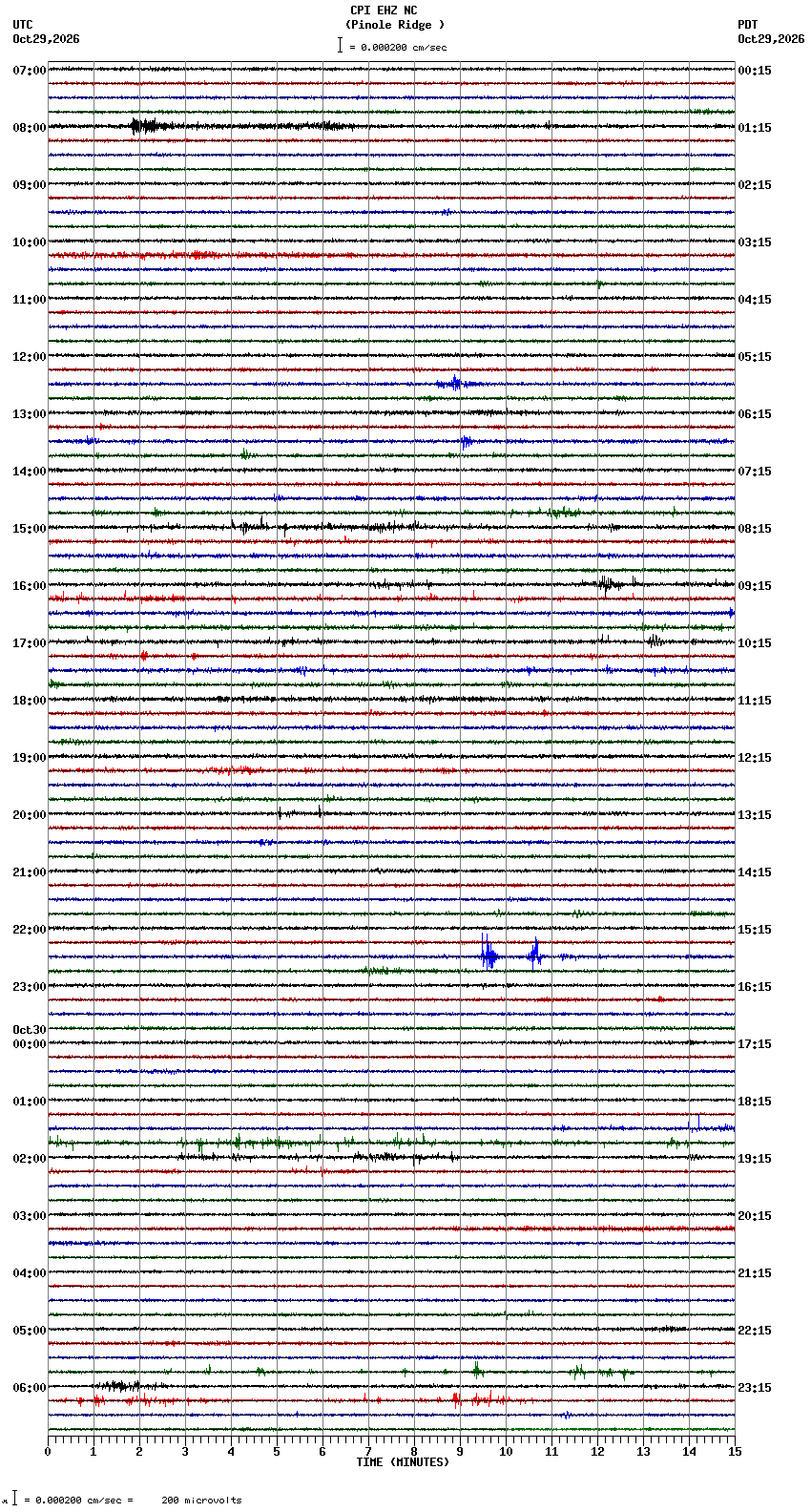Screen dimensions: 811x1512
Task: Click the '15:15' PDT time label
Action: point(755,930)
